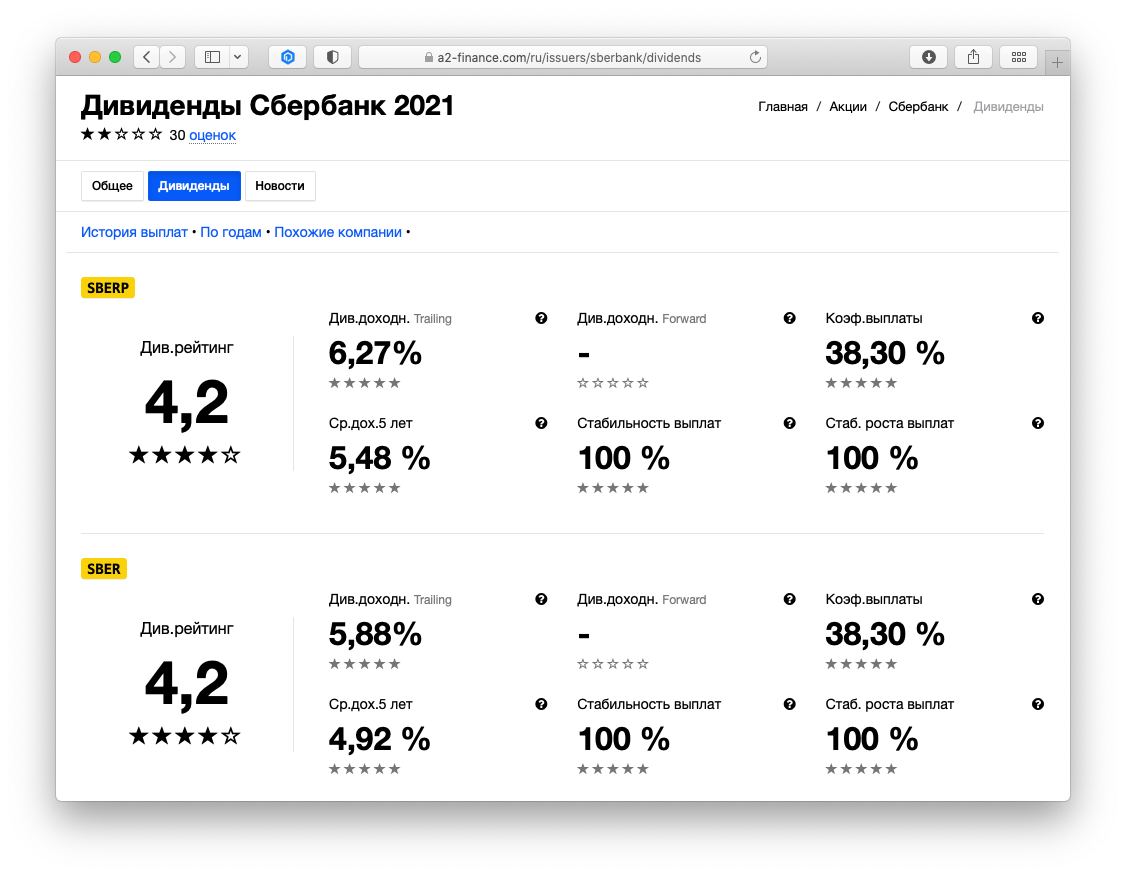This screenshot has width=1126, height=875.
Task: Show downloads via the download arrow icon
Action: pos(929,57)
